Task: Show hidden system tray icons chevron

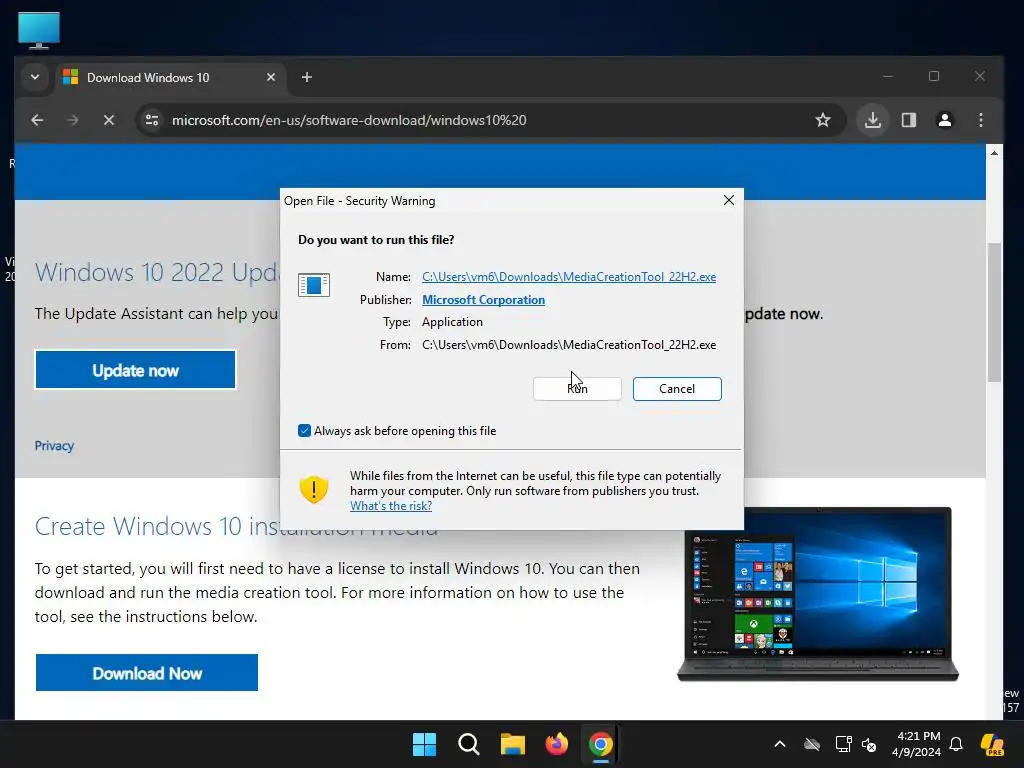Action: (780, 744)
